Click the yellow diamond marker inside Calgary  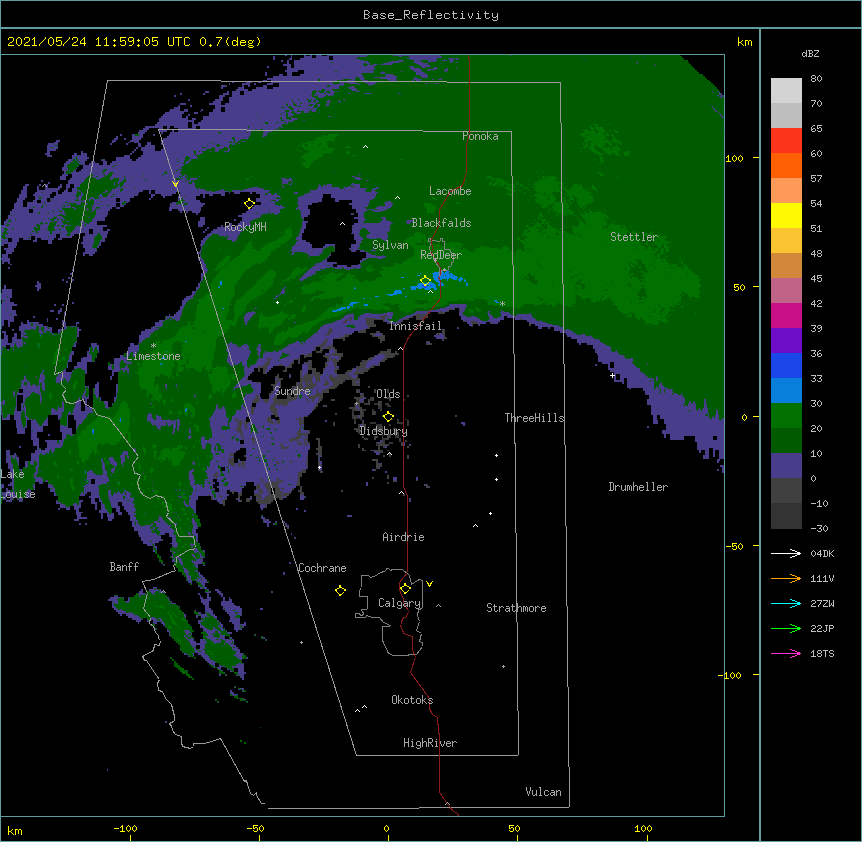[x=405, y=589]
